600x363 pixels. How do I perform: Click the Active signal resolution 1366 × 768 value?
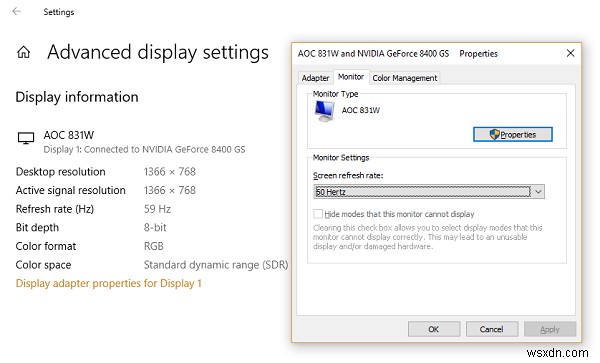pyautogui.click(x=170, y=190)
